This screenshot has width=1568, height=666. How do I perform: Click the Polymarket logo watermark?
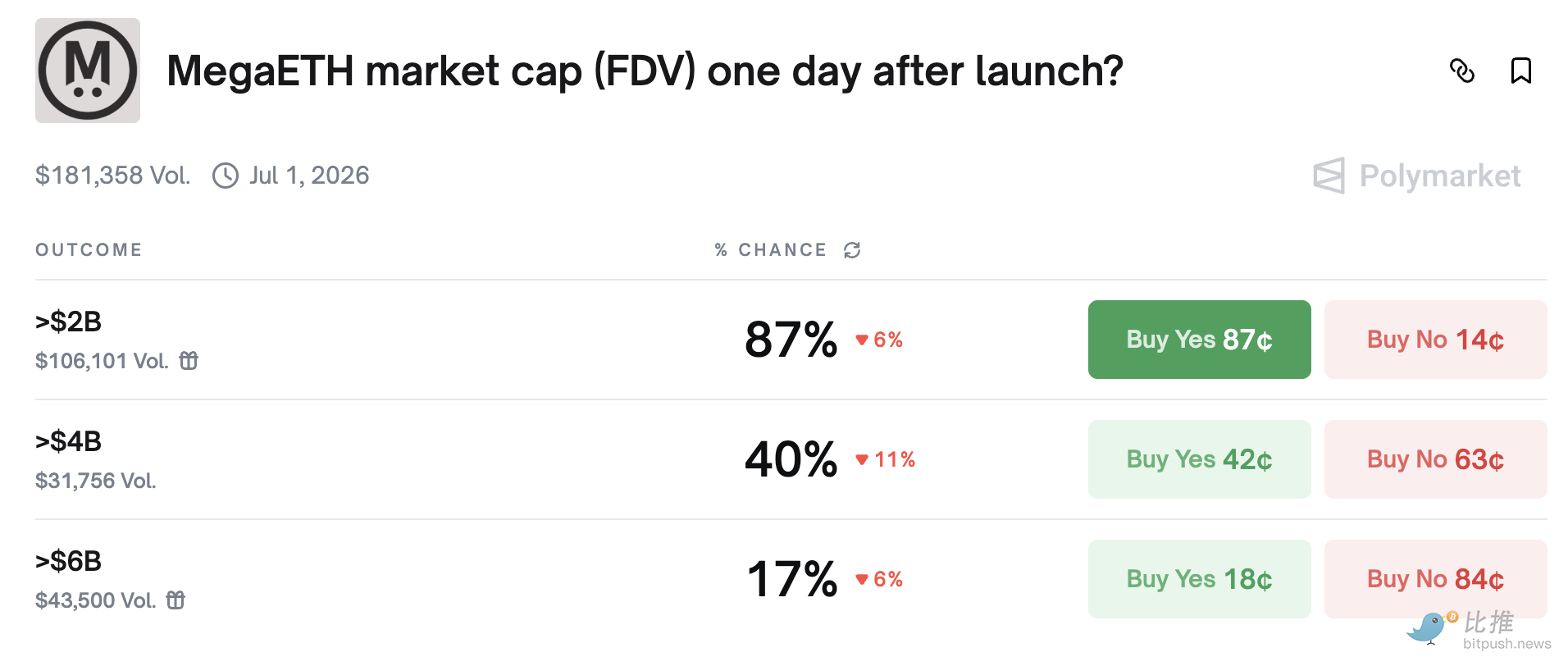click(x=1416, y=176)
